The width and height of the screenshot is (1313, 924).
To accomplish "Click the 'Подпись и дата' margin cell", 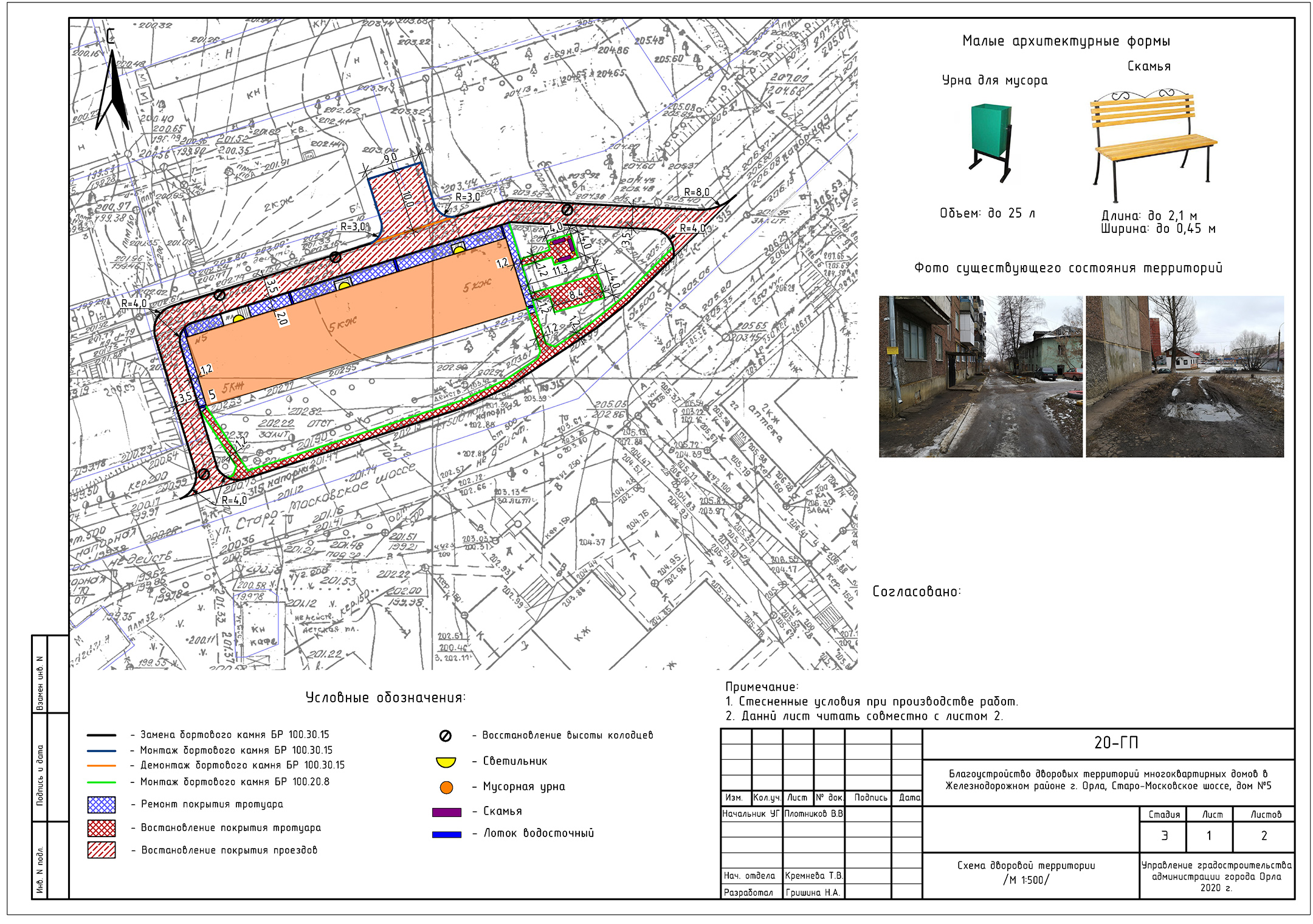I will coord(40,775).
